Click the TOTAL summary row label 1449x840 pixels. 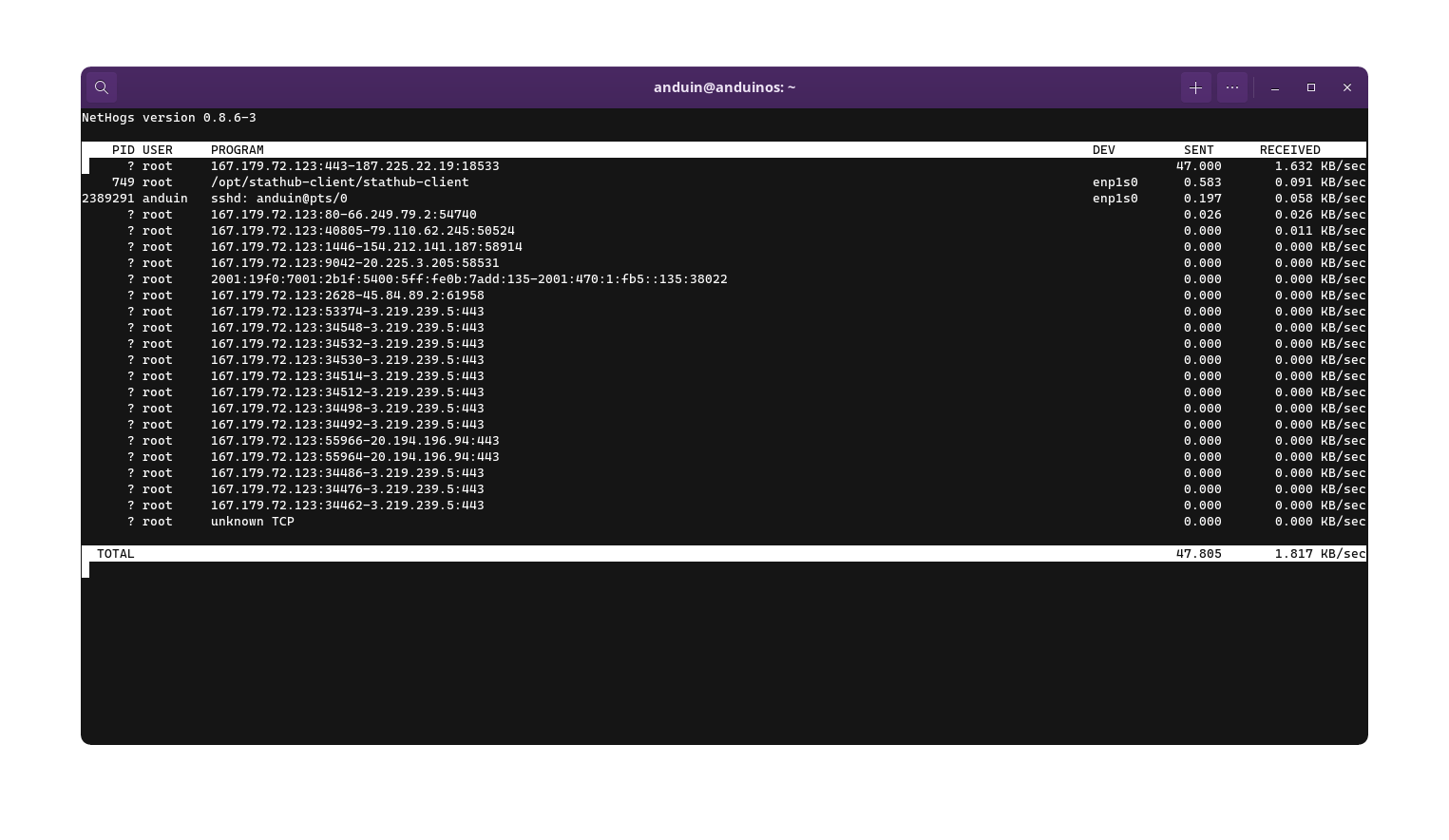point(115,554)
